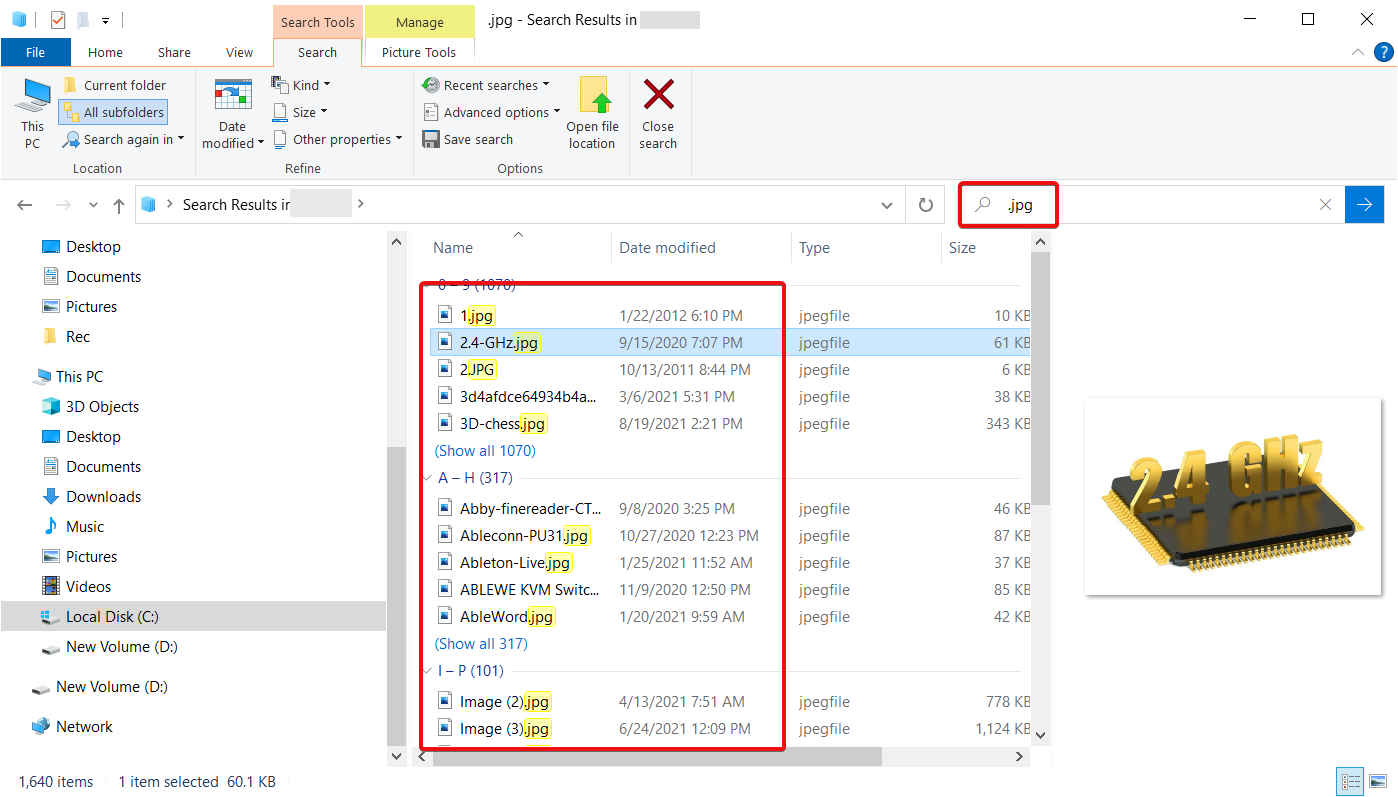Viewport: 1398px width, 797px height.
Task: Go up one folder level arrow
Action: coord(119,205)
